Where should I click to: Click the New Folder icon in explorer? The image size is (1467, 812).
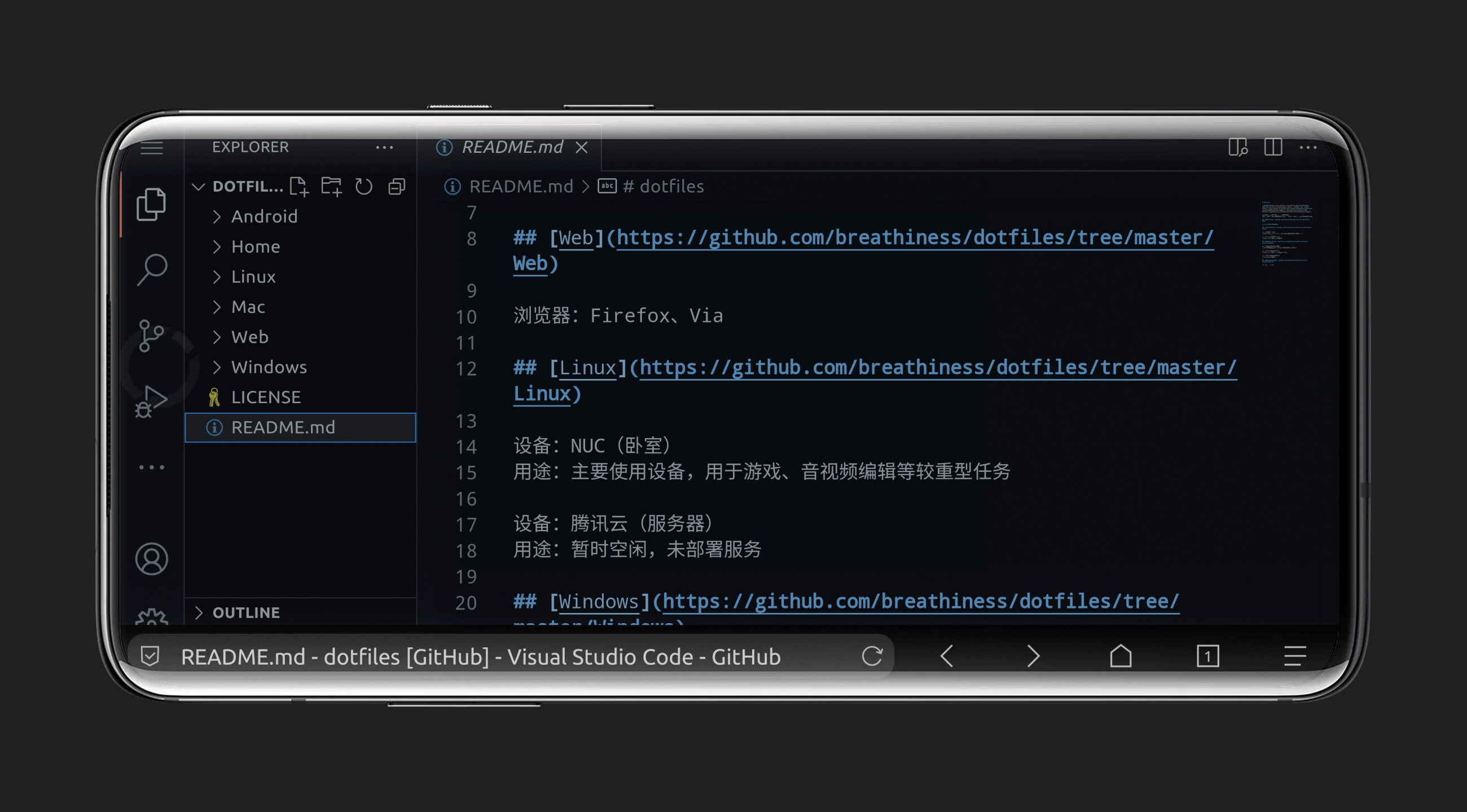(331, 186)
